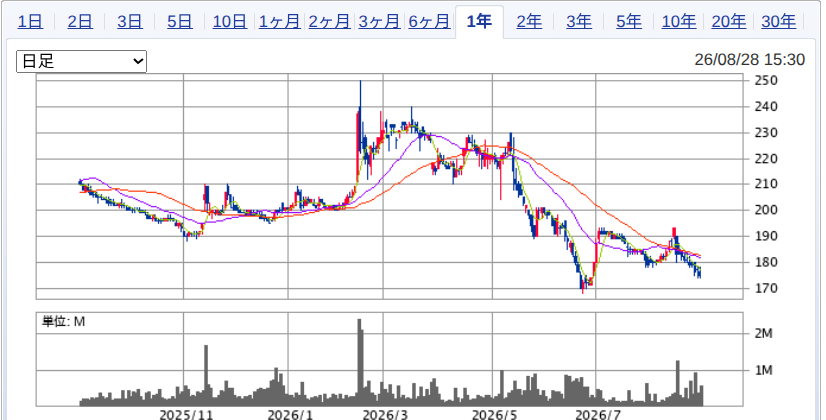Open the 日足 candlestick interval dropdown
This screenshot has height=420, width=826.
point(82,62)
